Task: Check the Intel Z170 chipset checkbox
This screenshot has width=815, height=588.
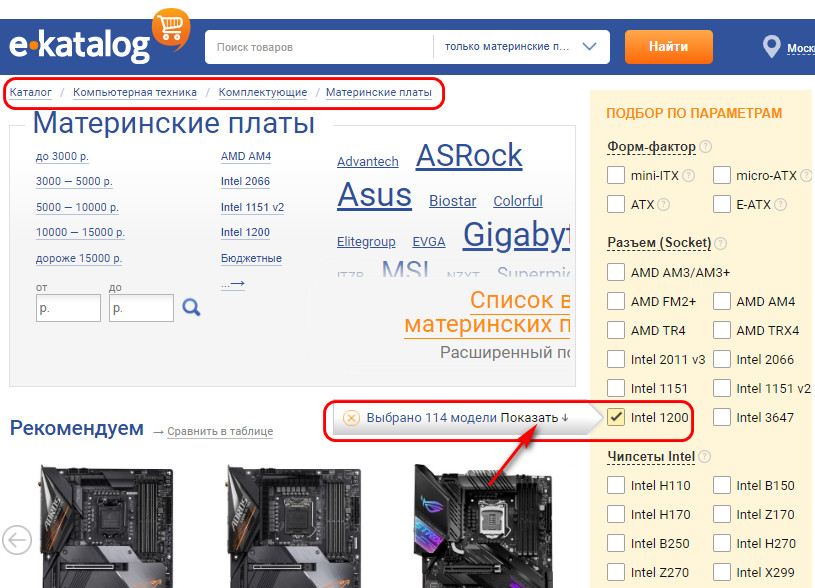Action: pos(722,514)
